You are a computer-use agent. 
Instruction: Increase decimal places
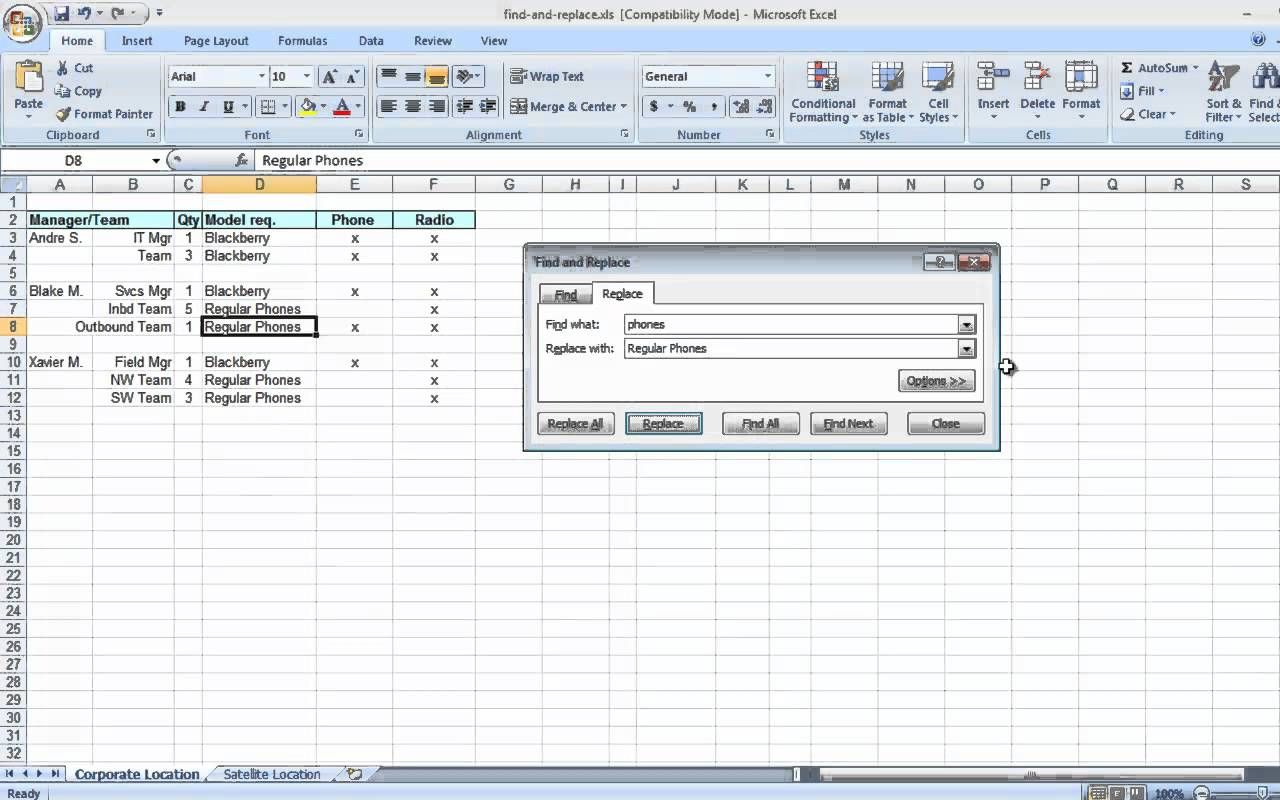pyautogui.click(x=741, y=106)
